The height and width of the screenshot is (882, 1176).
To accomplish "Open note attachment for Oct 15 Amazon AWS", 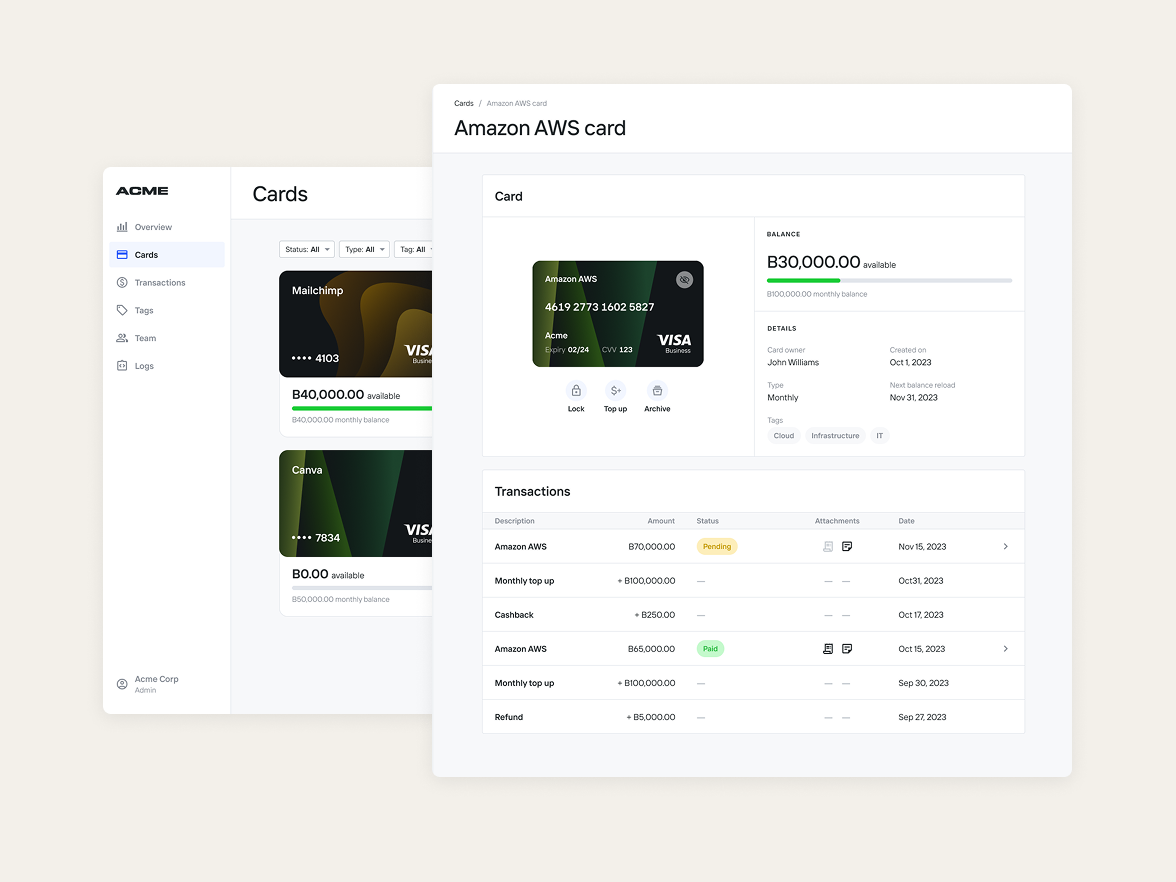I will (847, 649).
